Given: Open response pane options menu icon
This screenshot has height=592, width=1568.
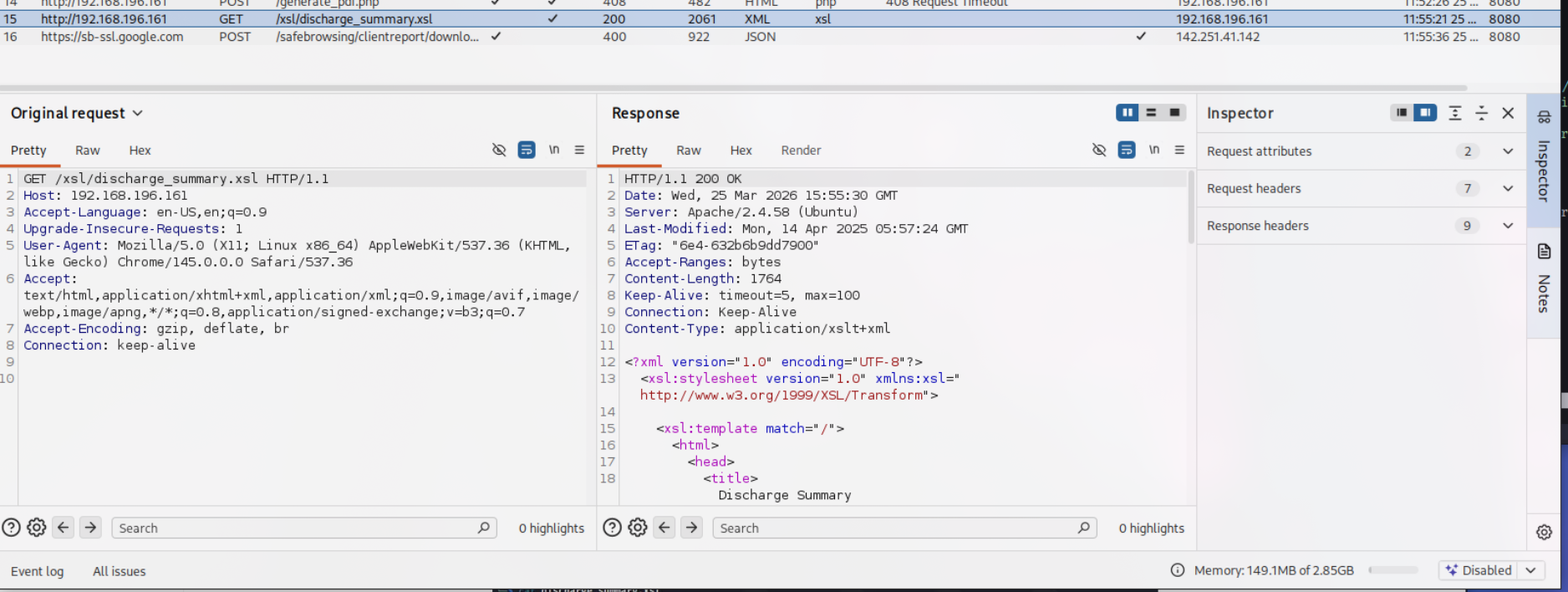Looking at the screenshot, I should [1179, 150].
